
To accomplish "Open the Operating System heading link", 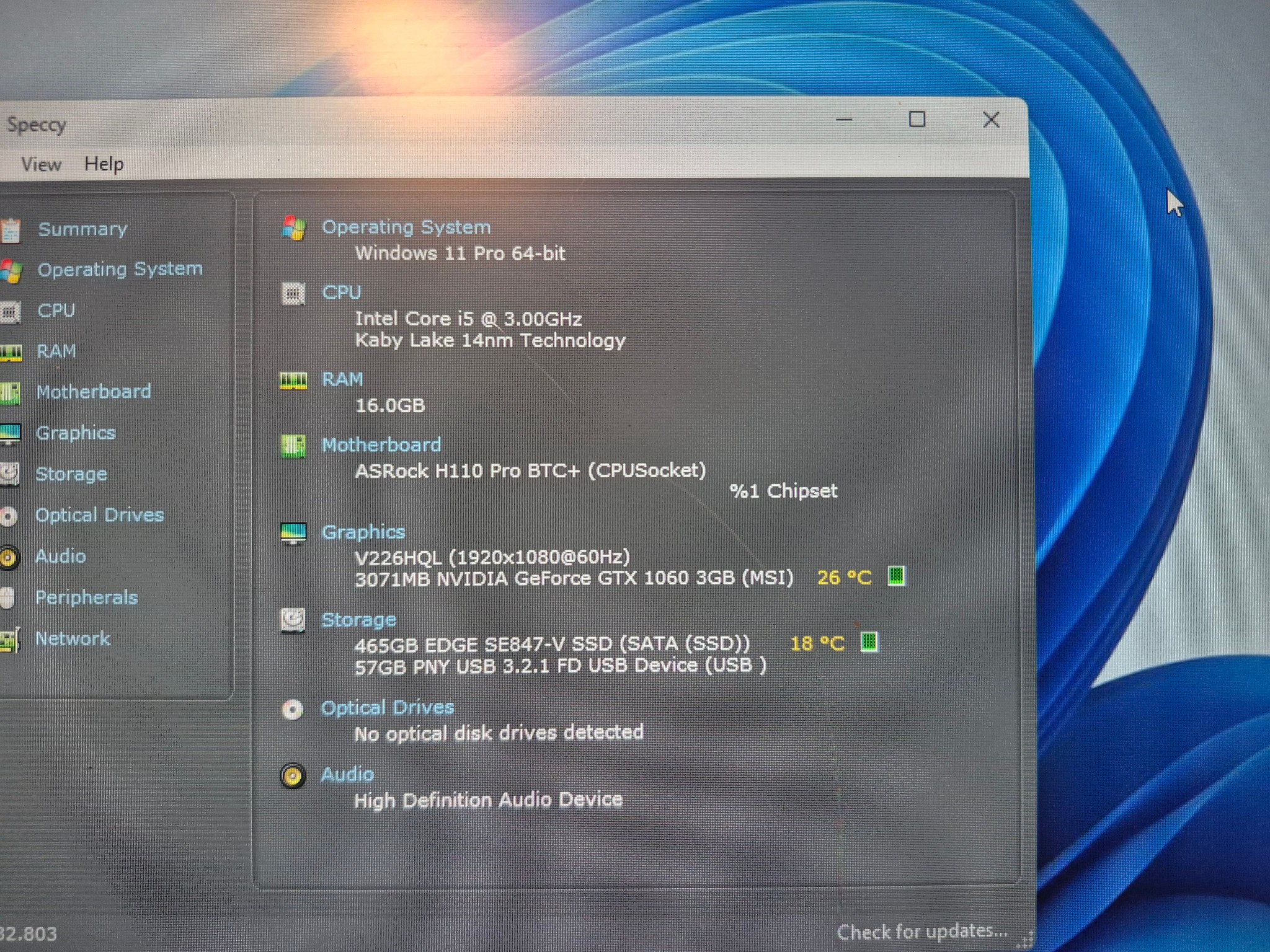I will coord(406,227).
